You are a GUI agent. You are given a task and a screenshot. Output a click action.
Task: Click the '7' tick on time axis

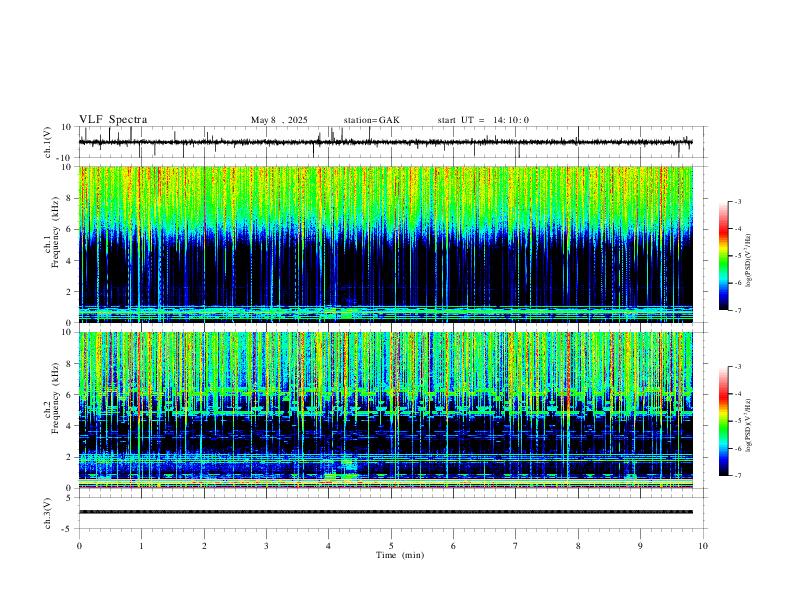click(x=516, y=546)
